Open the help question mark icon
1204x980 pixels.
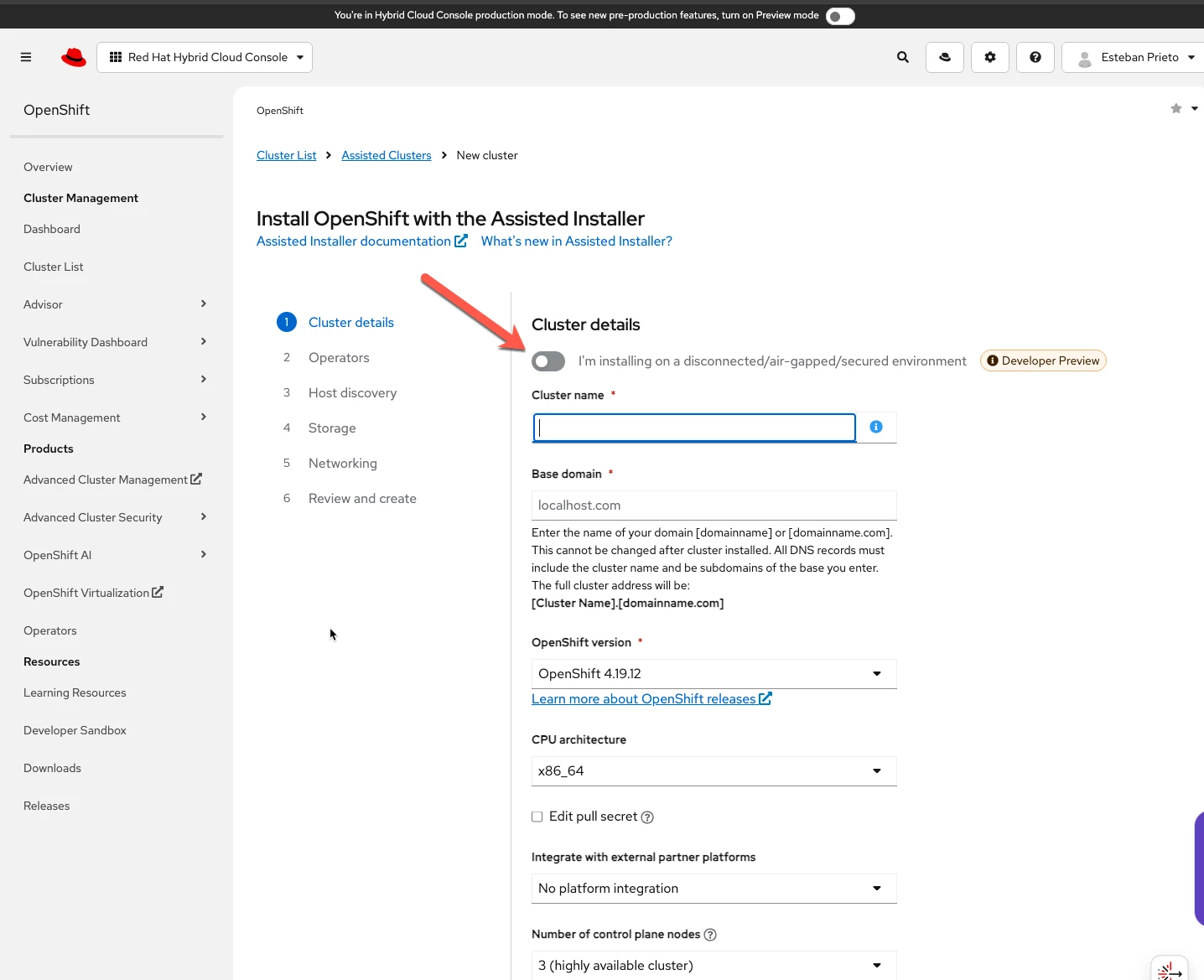point(1035,57)
